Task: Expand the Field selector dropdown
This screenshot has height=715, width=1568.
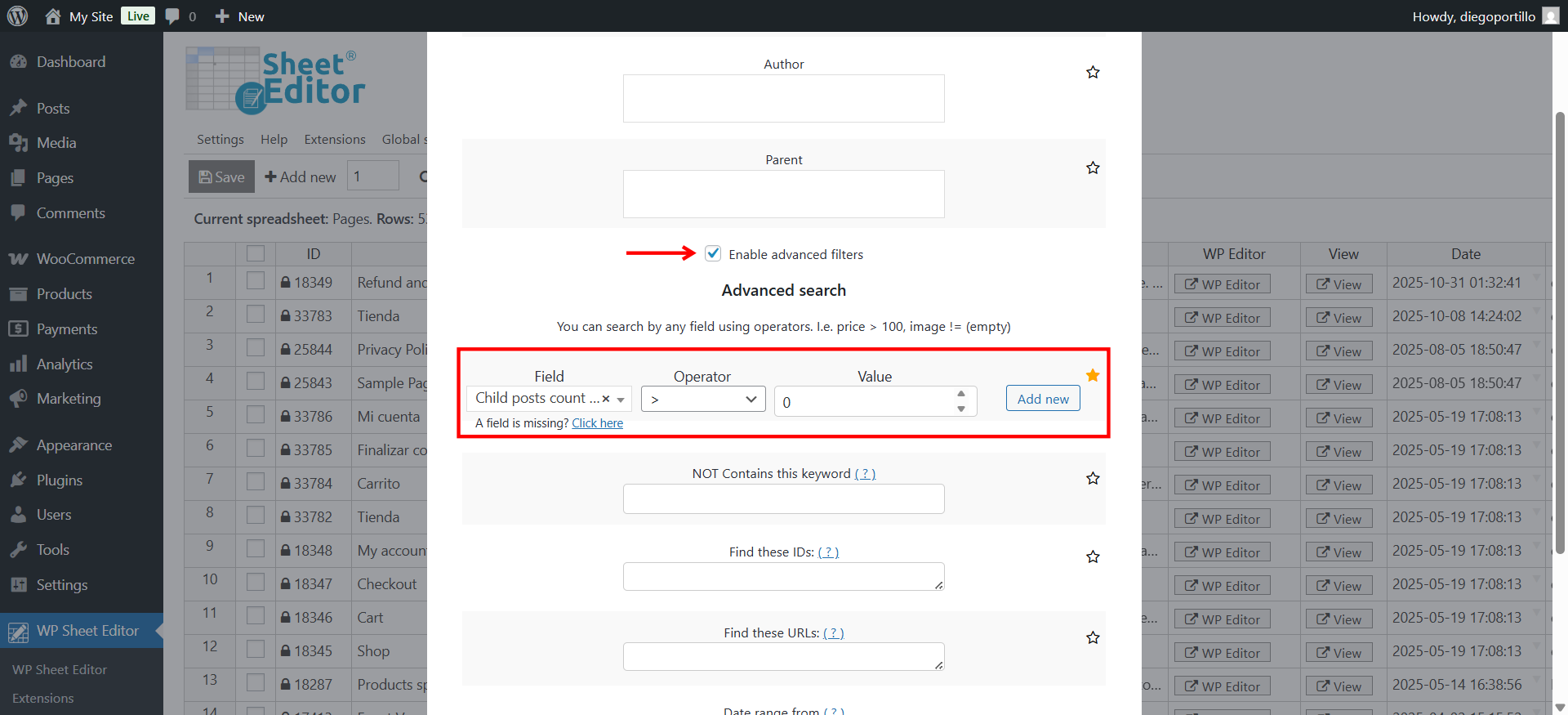Action: (621, 400)
